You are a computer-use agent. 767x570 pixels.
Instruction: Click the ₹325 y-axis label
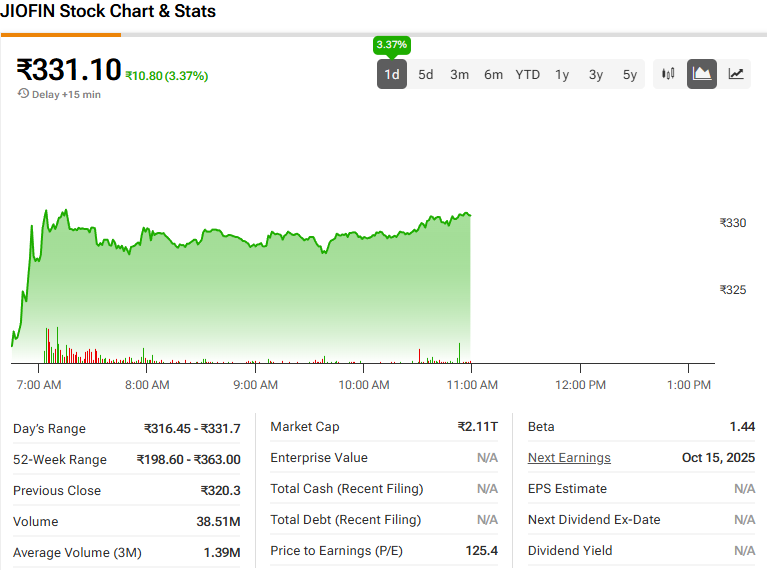[x=733, y=290]
